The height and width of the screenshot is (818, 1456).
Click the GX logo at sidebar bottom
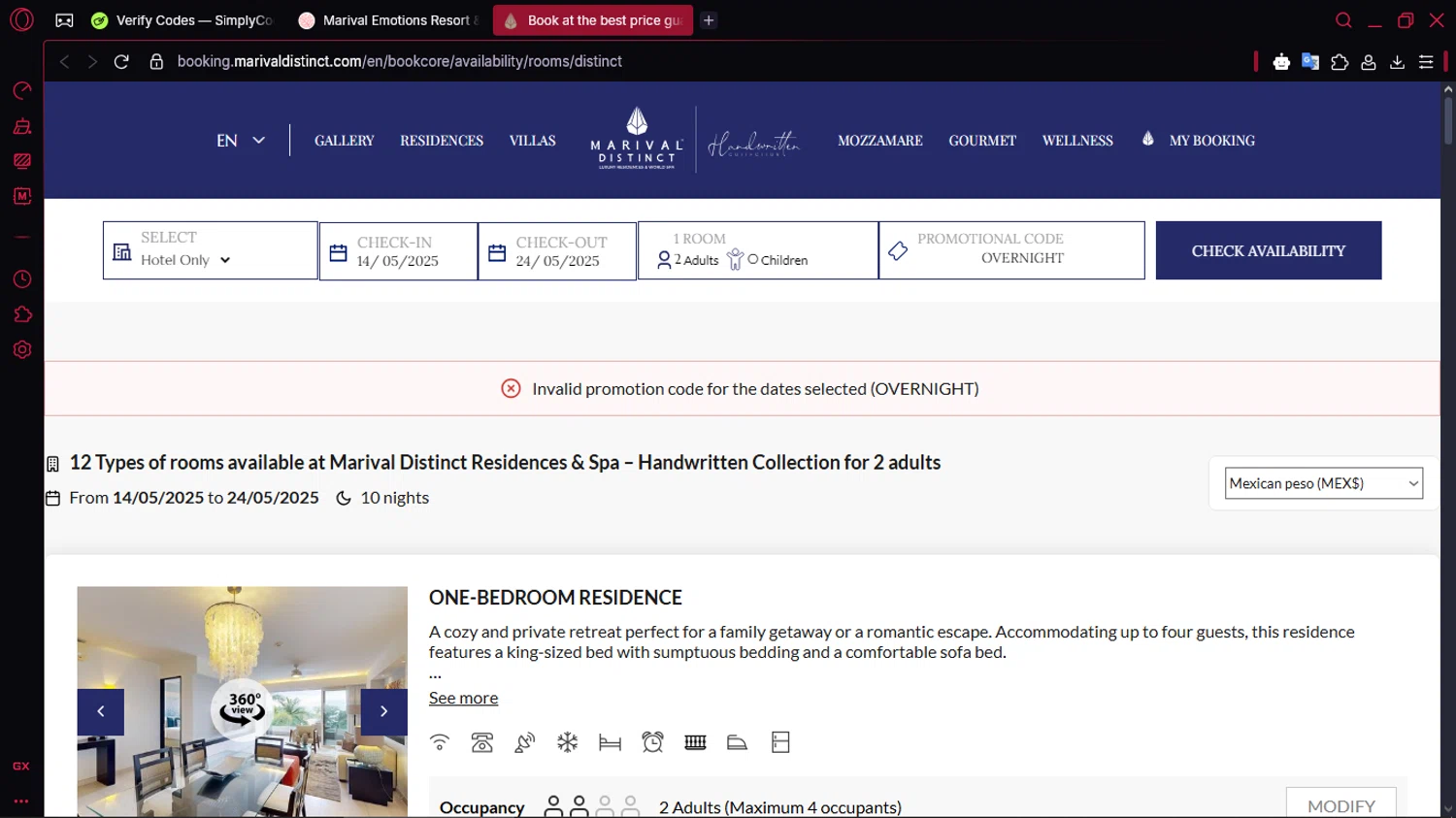21,766
